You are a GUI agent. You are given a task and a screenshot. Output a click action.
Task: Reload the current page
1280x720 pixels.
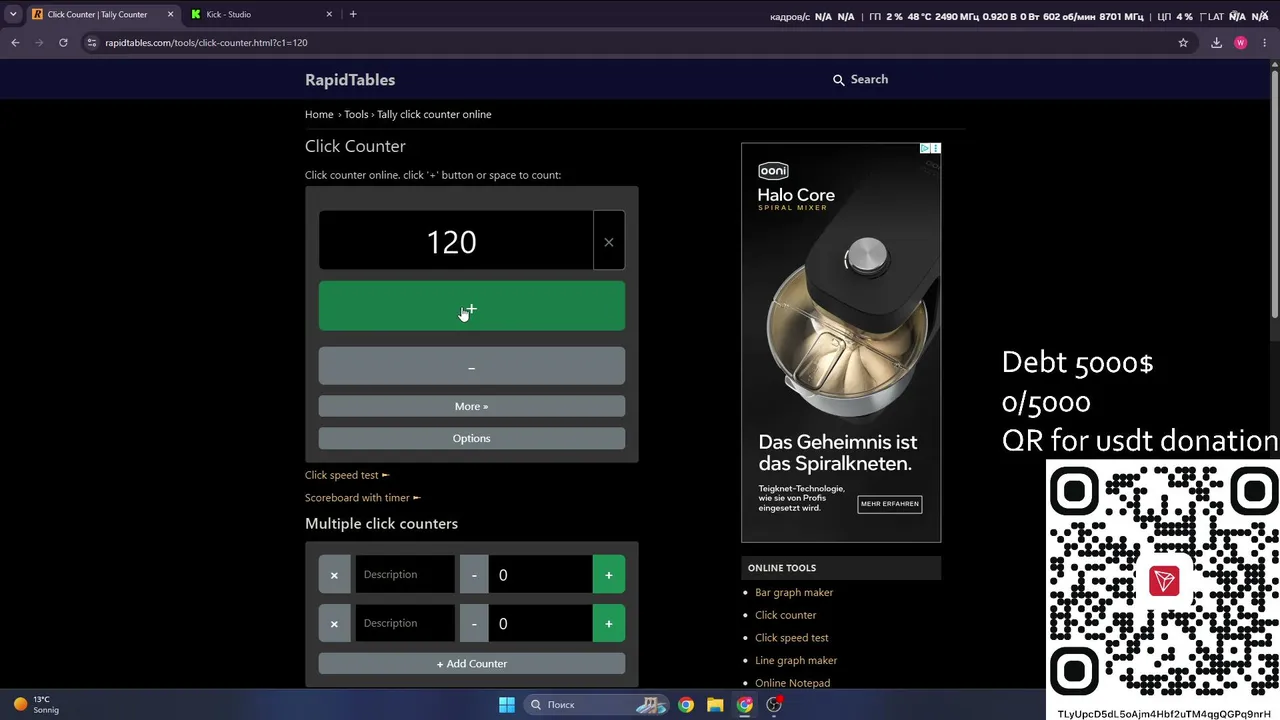click(x=63, y=43)
